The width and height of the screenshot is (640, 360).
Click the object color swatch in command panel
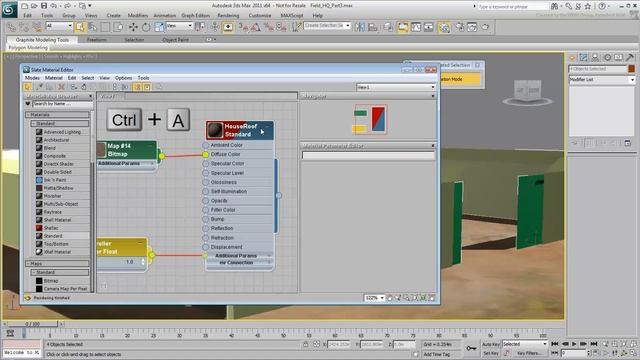click(x=631, y=69)
